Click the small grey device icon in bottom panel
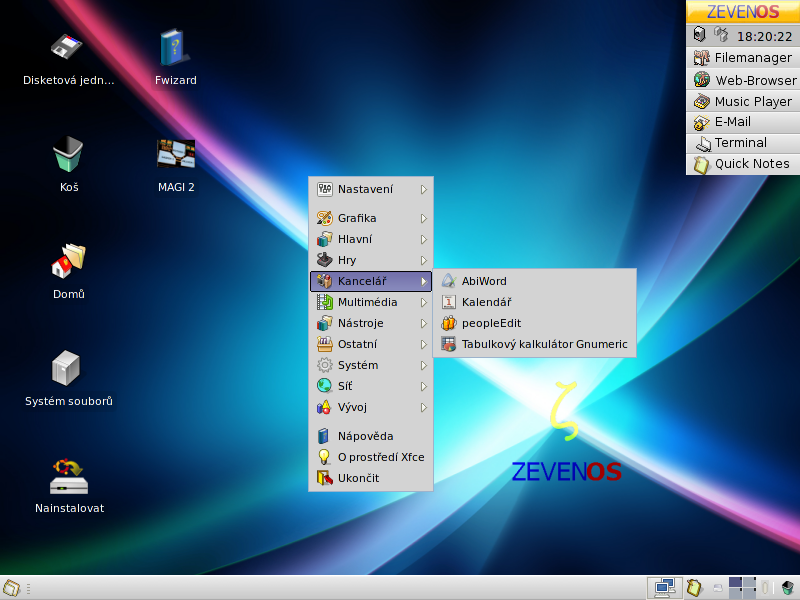The width and height of the screenshot is (800, 600). pyautogui.click(x=718, y=588)
